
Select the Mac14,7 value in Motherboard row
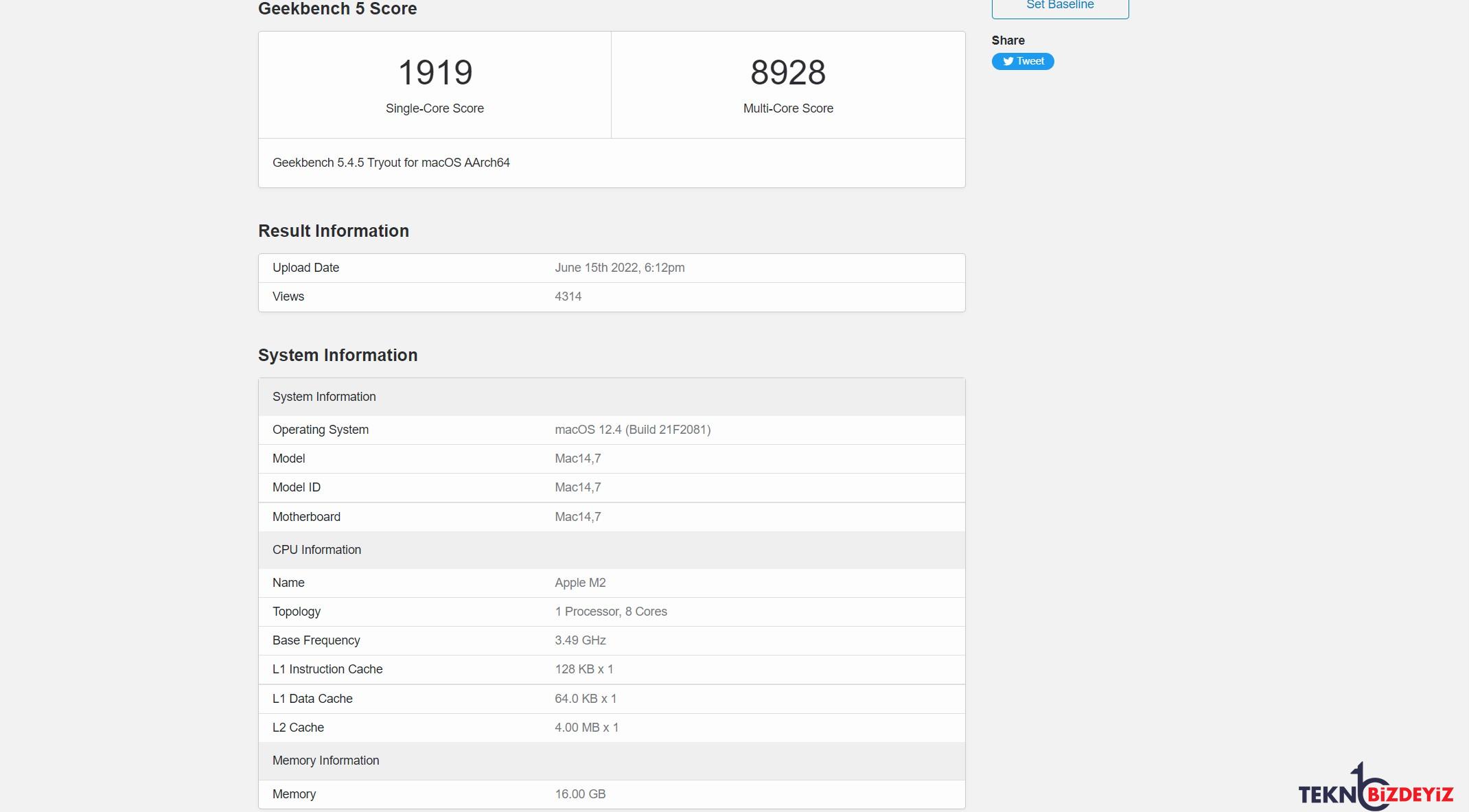[578, 517]
